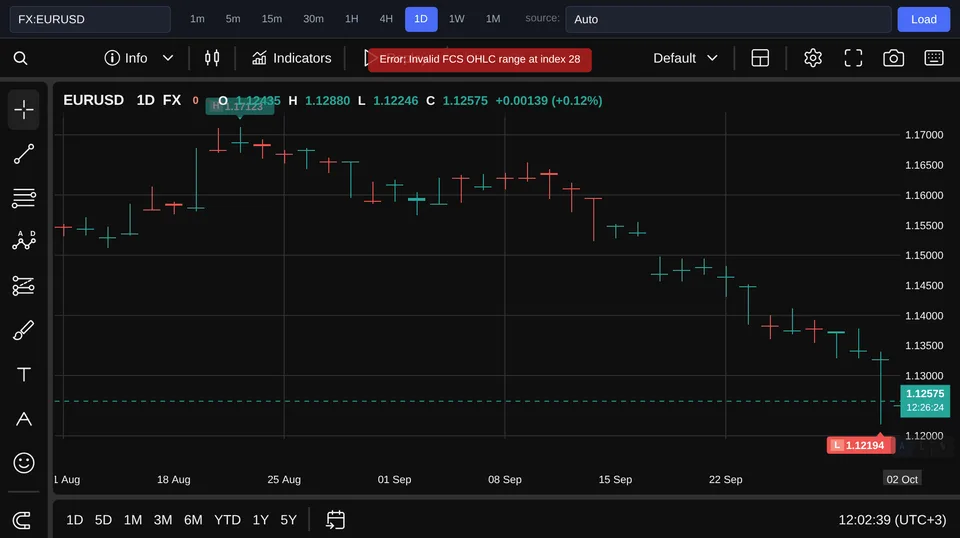Screen dimensions: 960x538
Task: Click the high marker H 1.17123
Action: [x=239, y=106]
